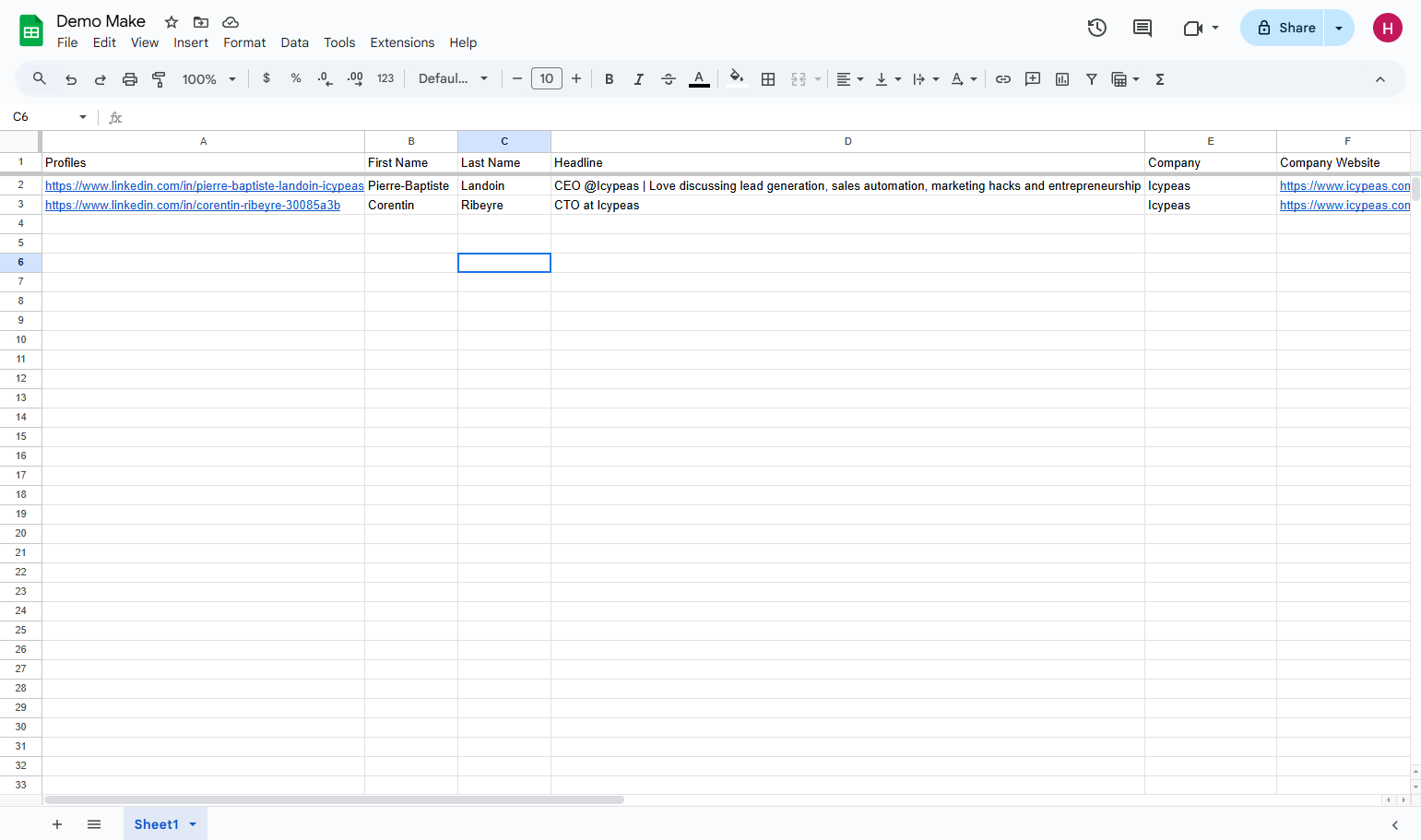
Task: Increase decimal places
Action: [355, 79]
